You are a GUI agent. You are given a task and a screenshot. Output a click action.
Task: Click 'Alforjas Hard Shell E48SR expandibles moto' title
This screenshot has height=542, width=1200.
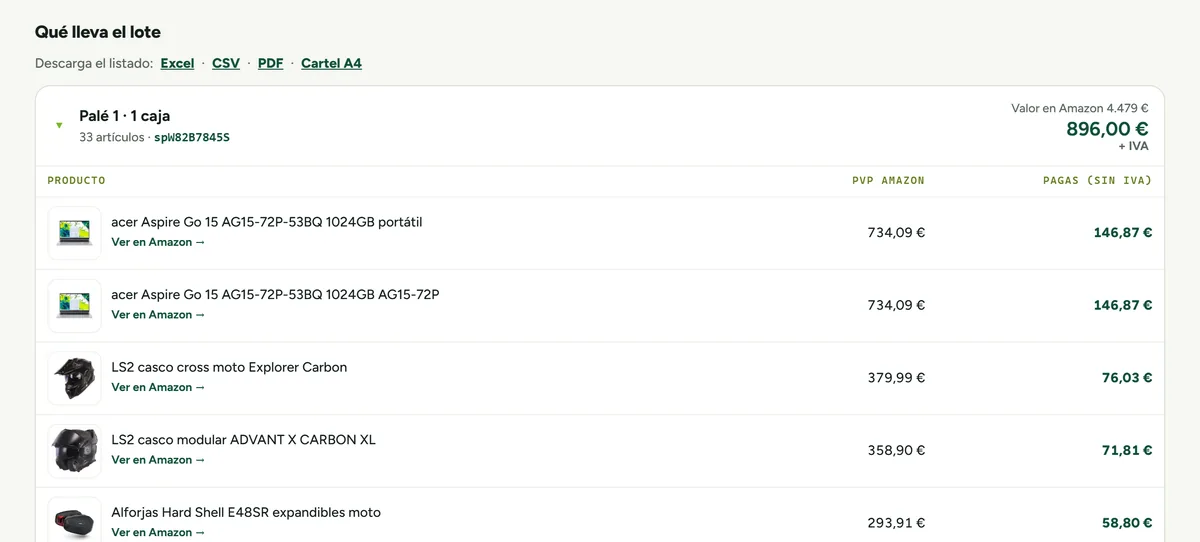[x=246, y=512]
